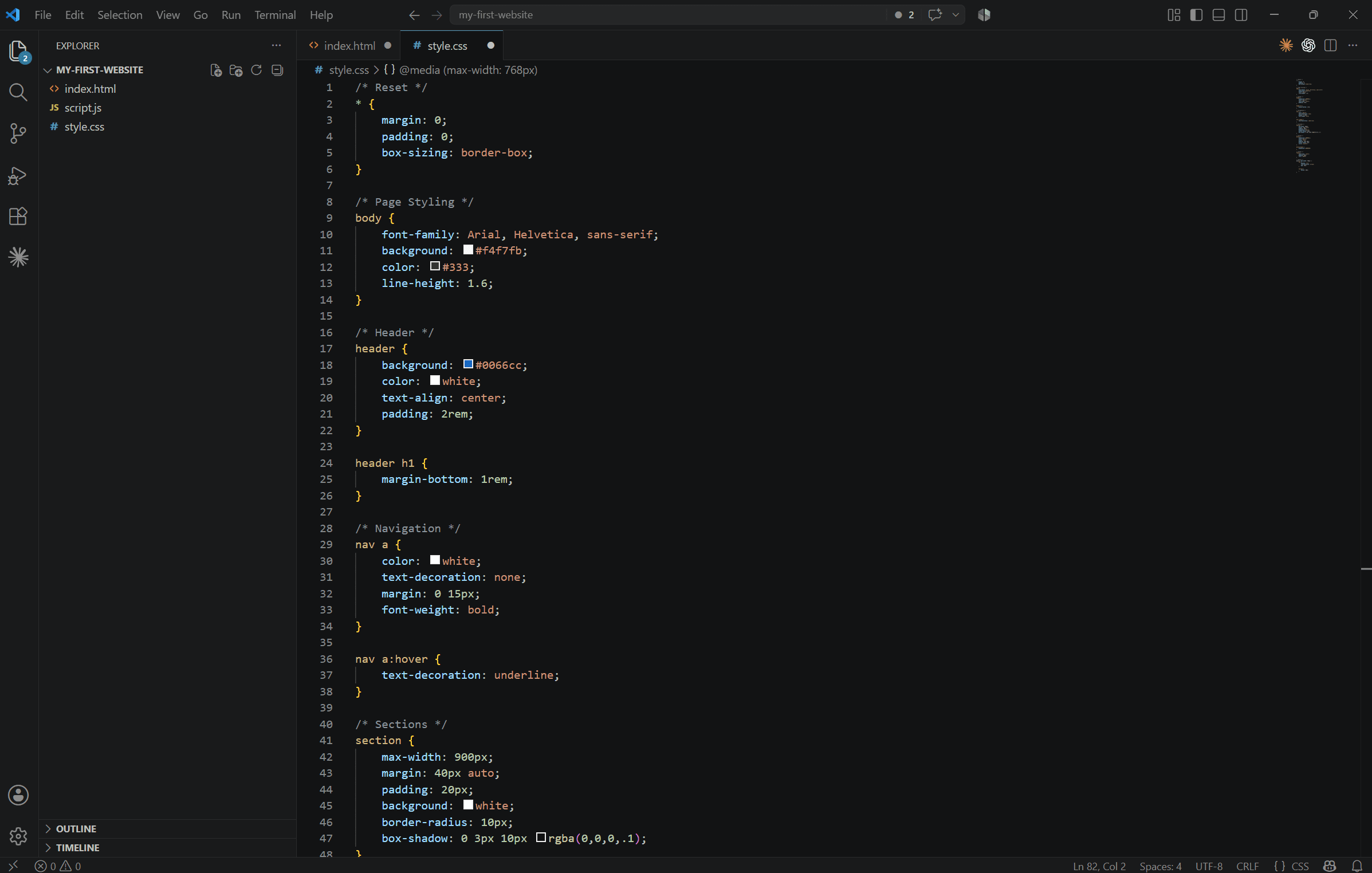
Task: Open the Extensions view
Action: point(18,216)
